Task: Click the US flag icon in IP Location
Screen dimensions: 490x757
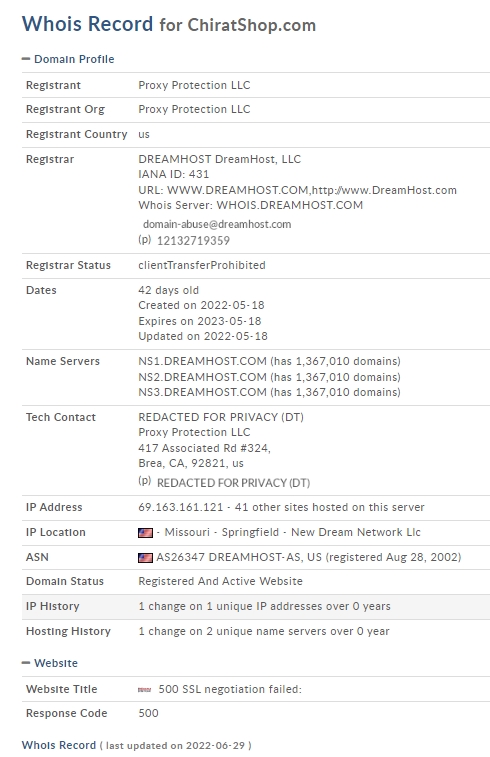Action: pos(145,533)
